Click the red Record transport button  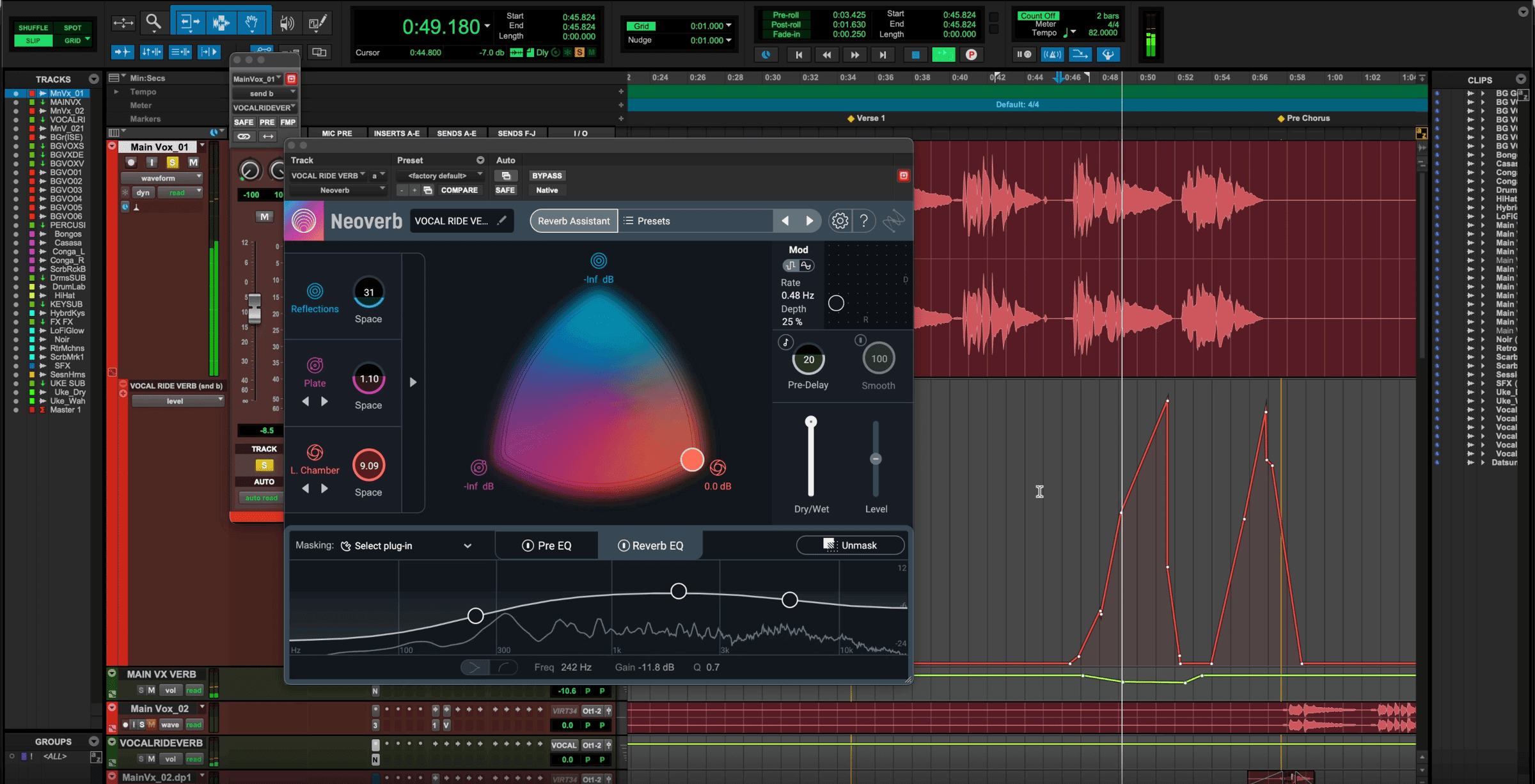[x=971, y=55]
